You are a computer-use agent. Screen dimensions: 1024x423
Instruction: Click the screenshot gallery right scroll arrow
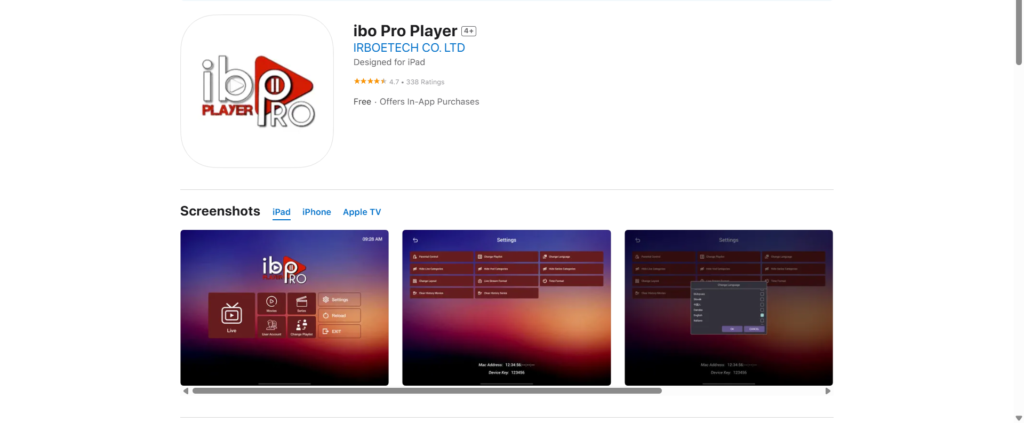(x=828, y=391)
